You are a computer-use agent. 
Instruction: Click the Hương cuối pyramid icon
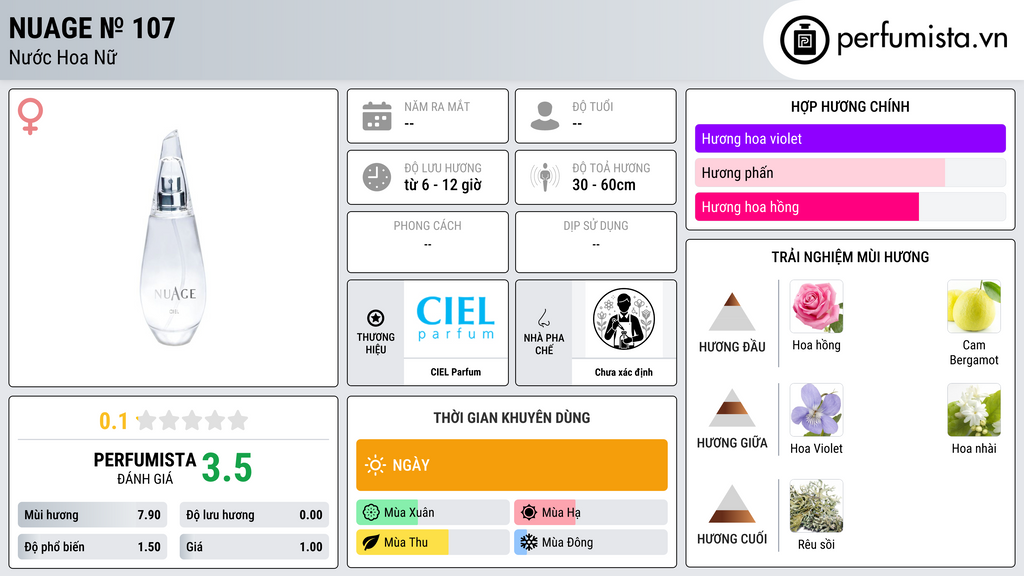click(x=732, y=504)
